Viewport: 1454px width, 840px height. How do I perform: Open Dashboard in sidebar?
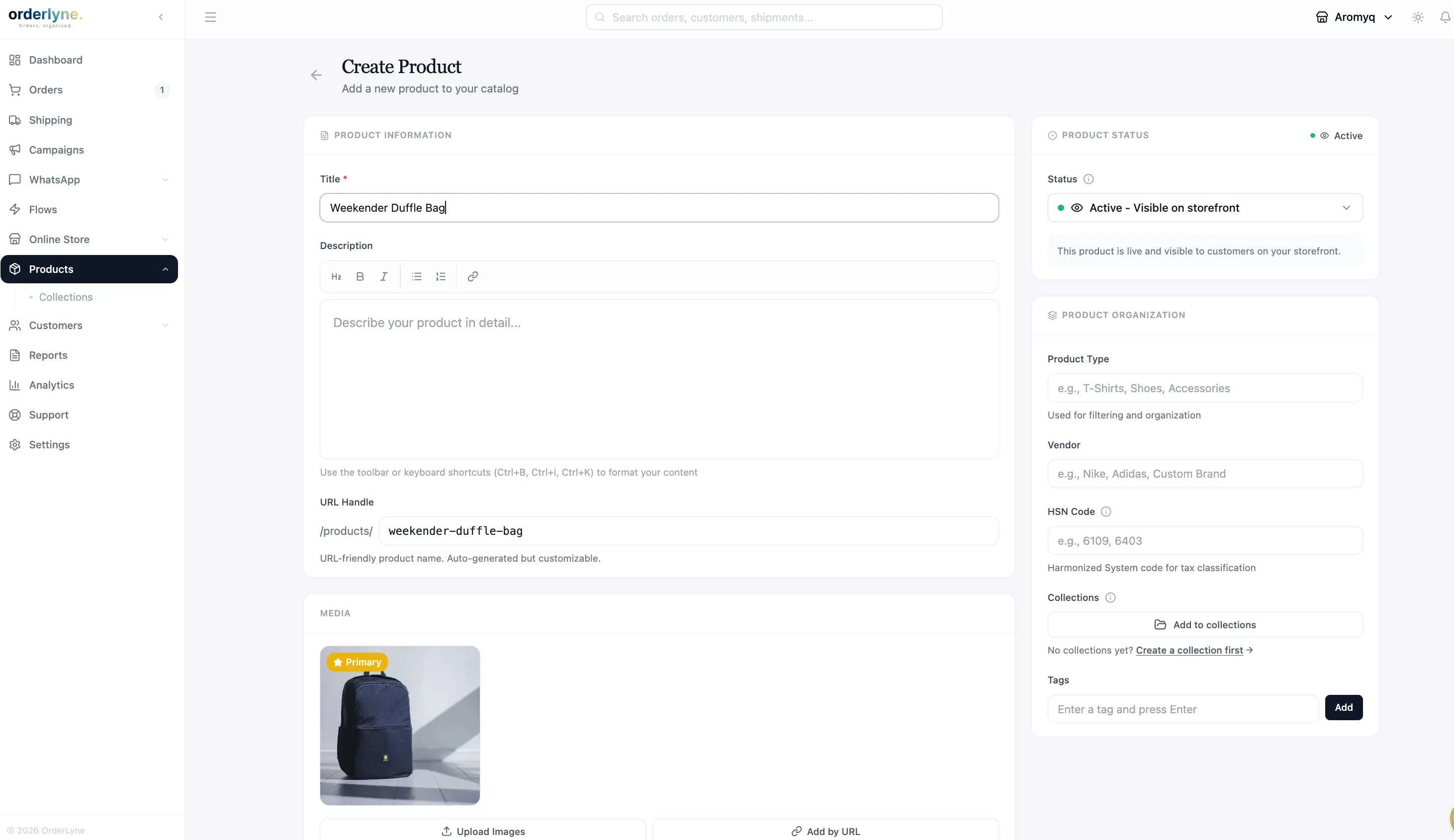tap(90, 60)
